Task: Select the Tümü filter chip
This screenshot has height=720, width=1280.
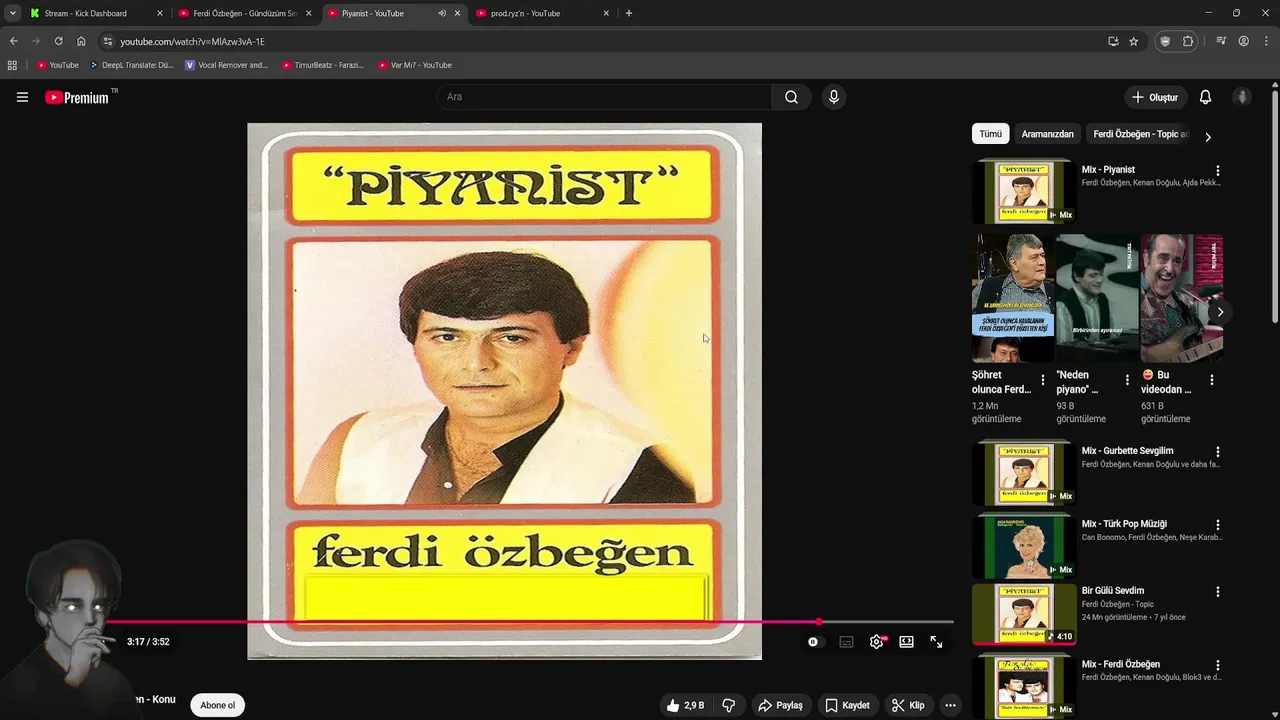Action: (990, 134)
